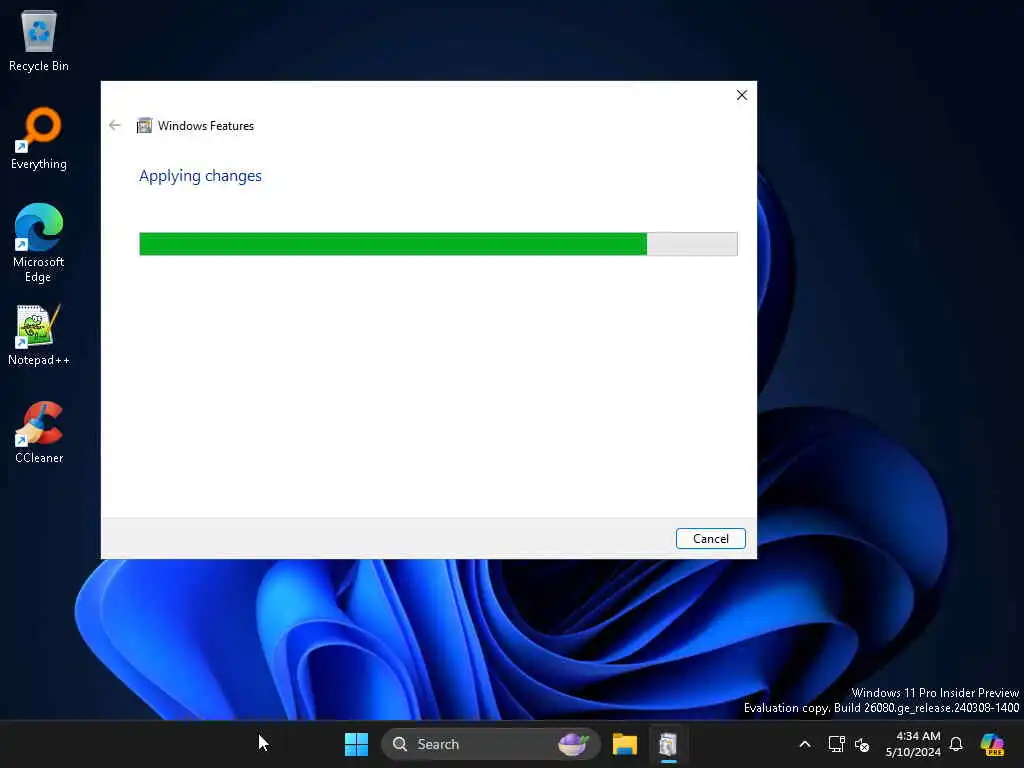The image size is (1024, 768).
Task: Open the clock showing 4:34 AM
Action: click(x=913, y=744)
